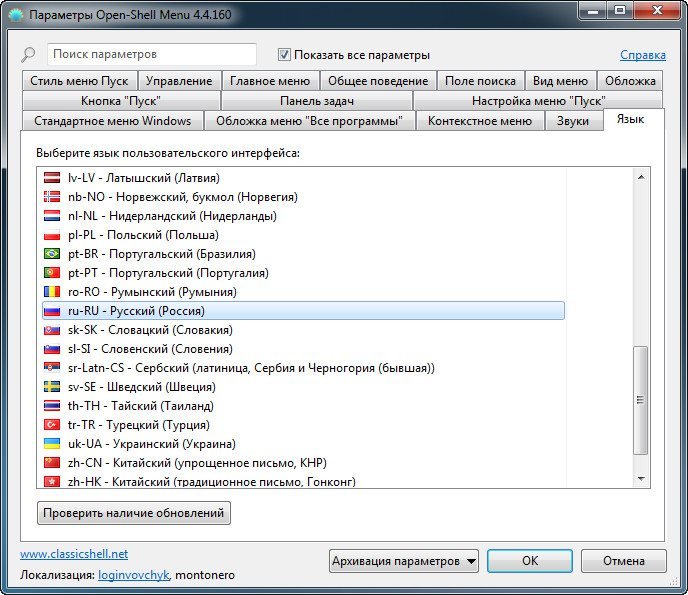Open the 'Управление' tab
This screenshot has height=595, width=688.
pyautogui.click(x=179, y=81)
